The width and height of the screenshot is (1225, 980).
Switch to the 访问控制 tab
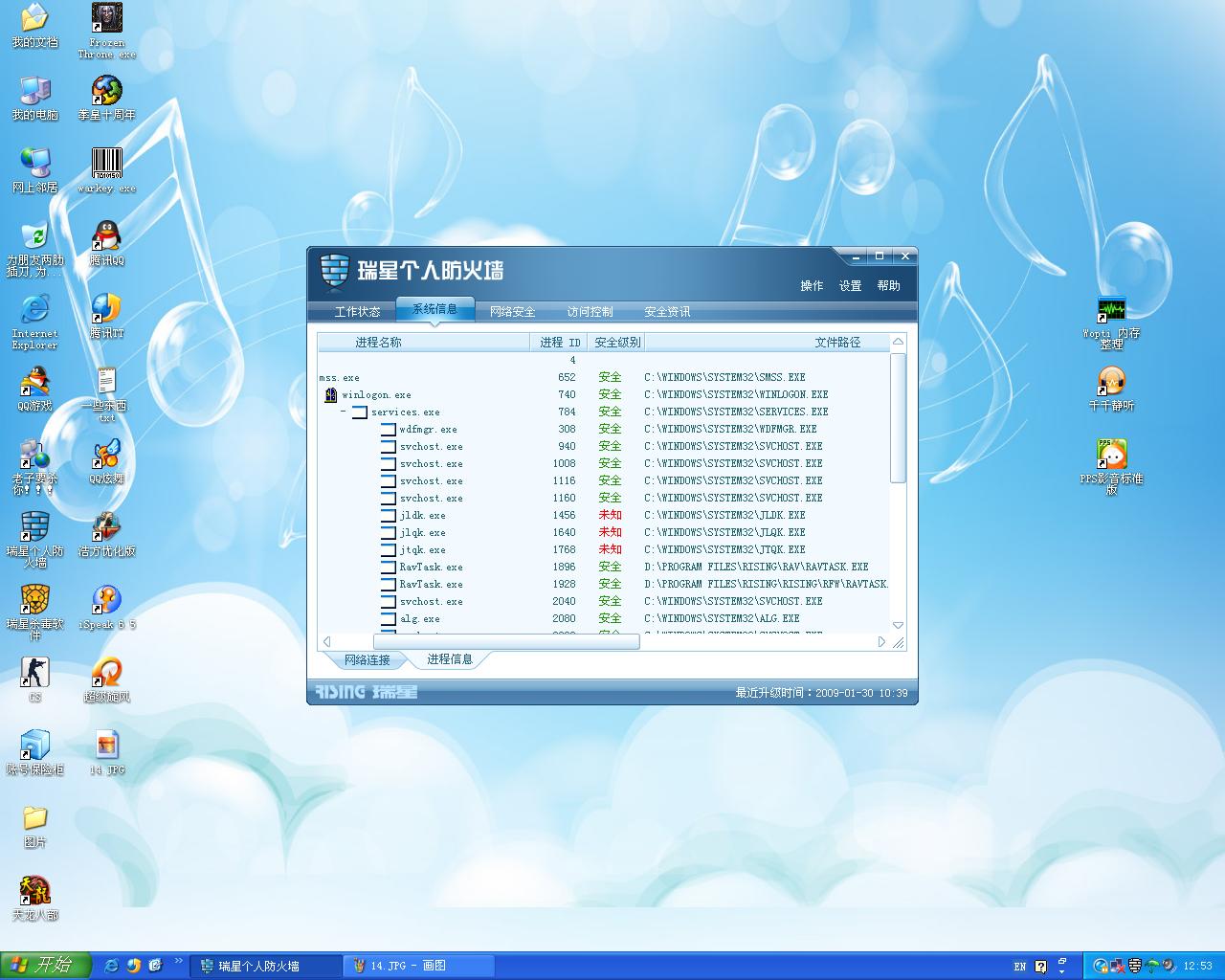pos(590,312)
